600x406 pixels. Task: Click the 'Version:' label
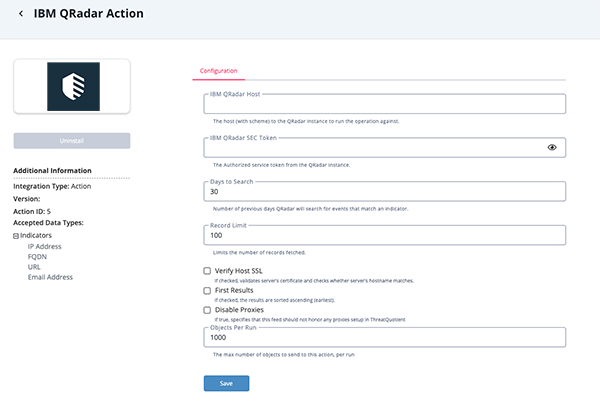tap(27, 199)
